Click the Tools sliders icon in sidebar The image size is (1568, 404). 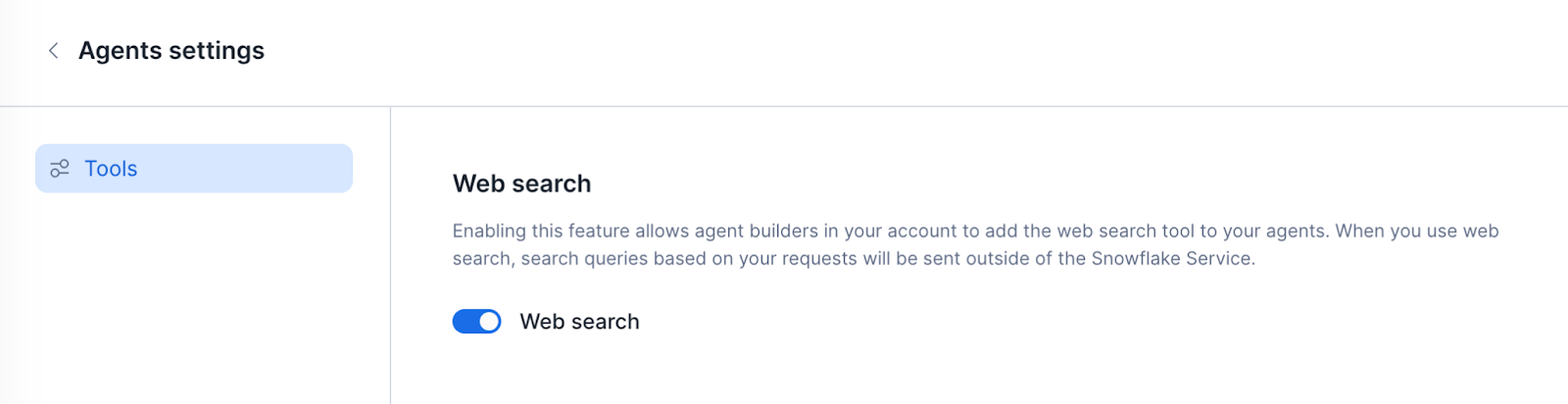pyautogui.click(x=60, y=169)
